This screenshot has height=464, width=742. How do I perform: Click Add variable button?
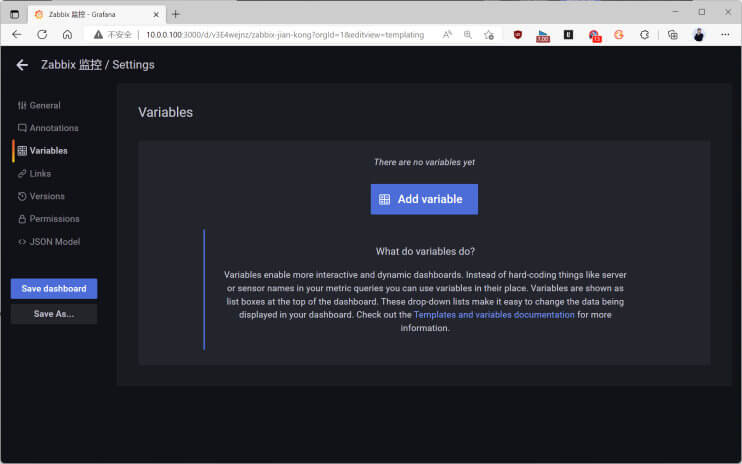pos(424,199)
